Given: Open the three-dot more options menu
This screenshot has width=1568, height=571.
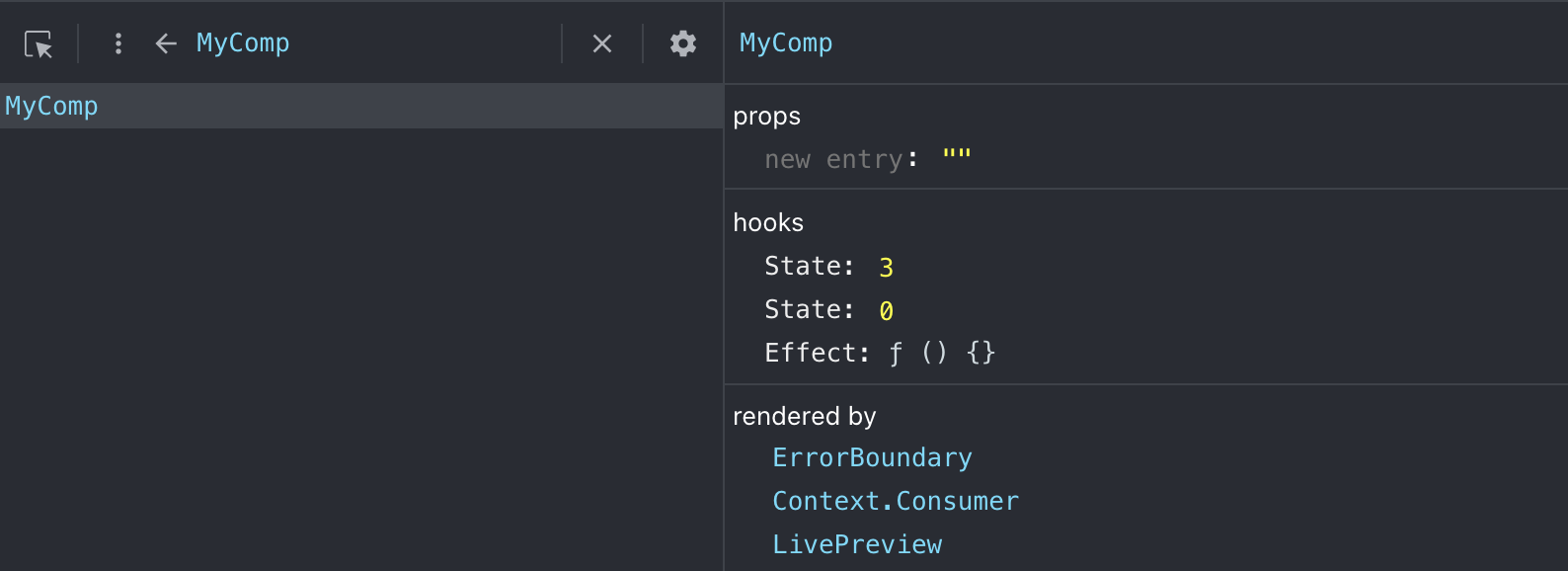Looking at the screenshot, I should coord(118,43).
